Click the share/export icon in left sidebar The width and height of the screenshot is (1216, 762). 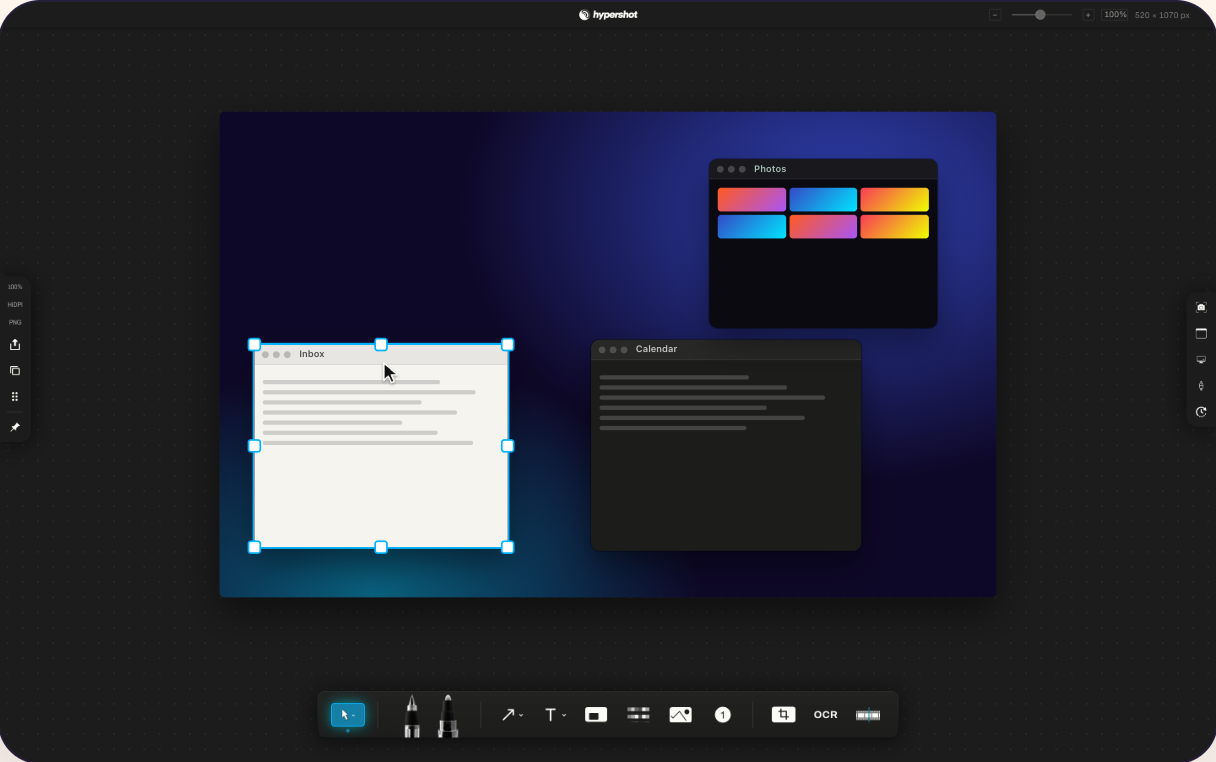pyautogui.click(x=15, y=345)
